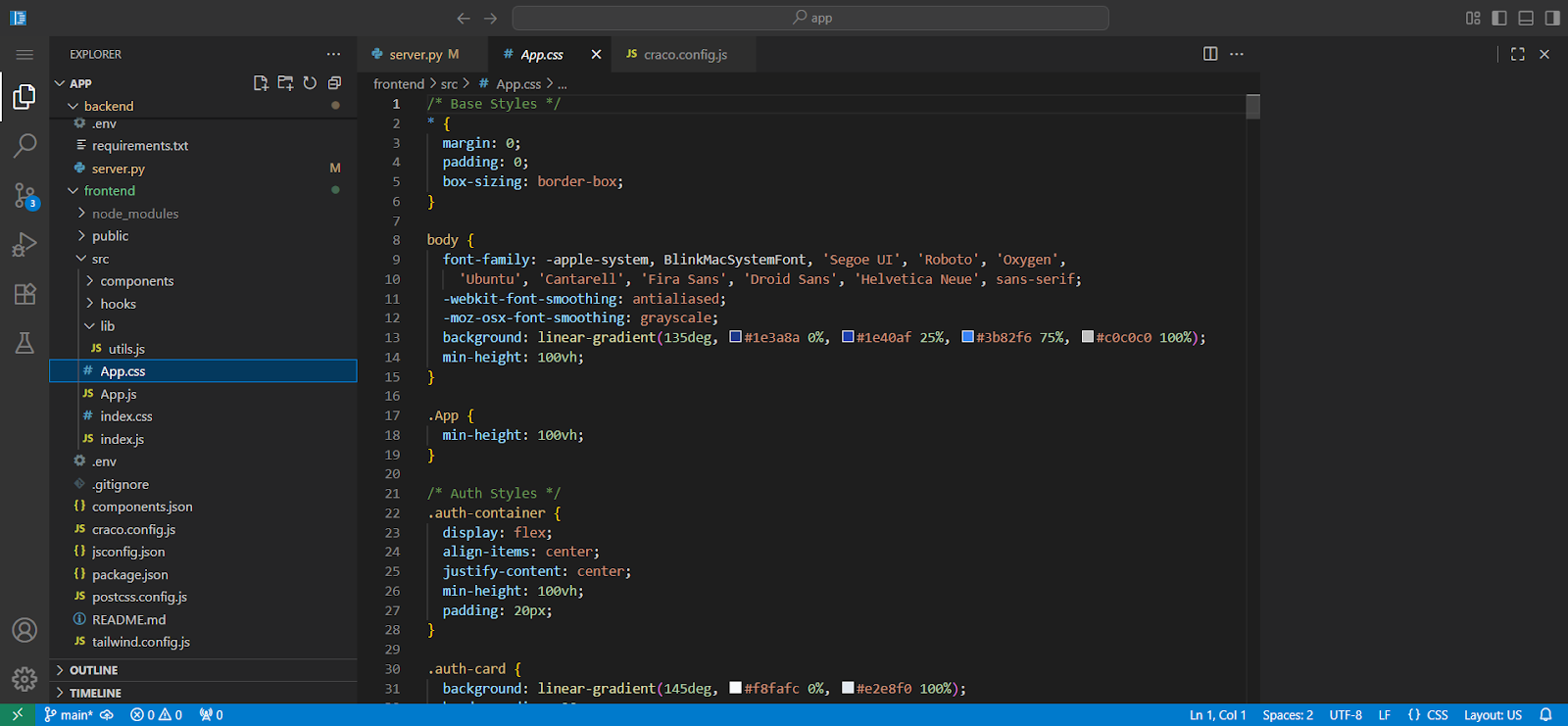The width and height of the screenshot is (1568, 726).
Task: Click the frontend breadcrumb segment
Action: [399, 84]
